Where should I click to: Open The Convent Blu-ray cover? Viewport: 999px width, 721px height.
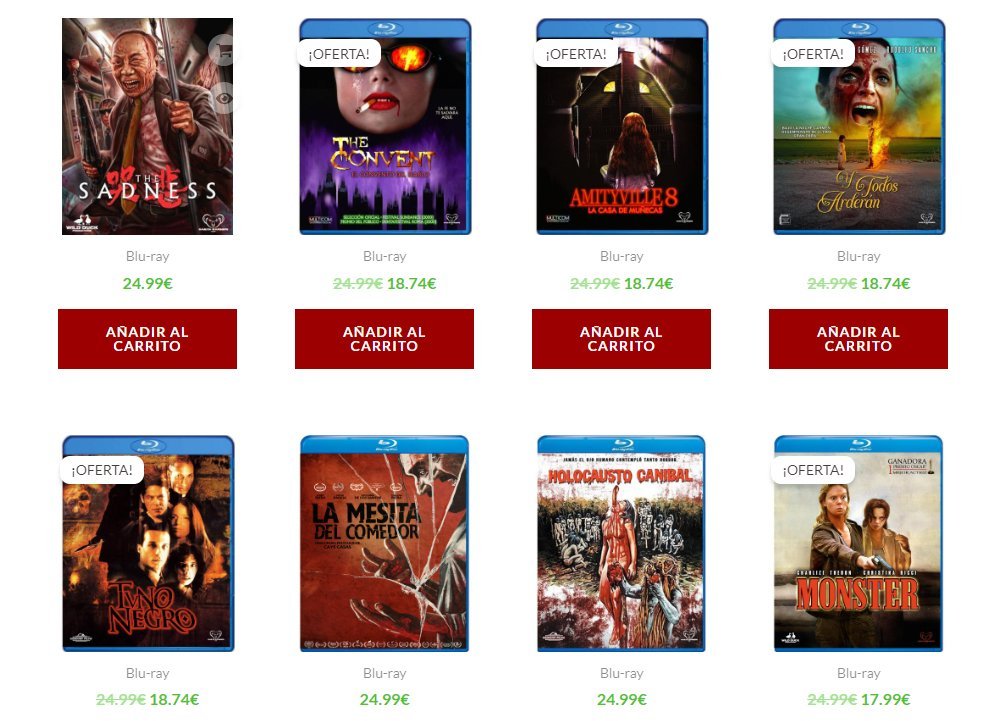[x=385, y=126]
